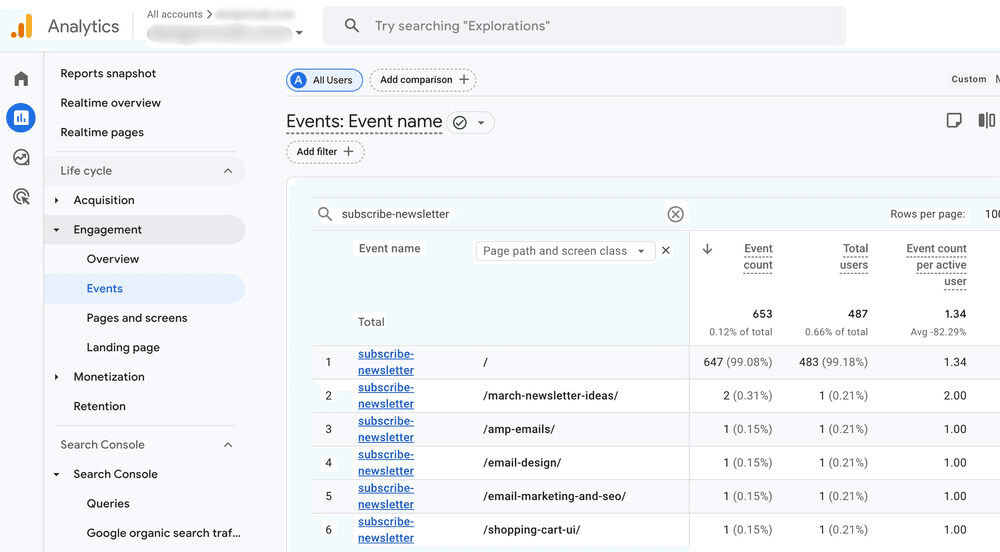Open the Insights note icon
1000x552 pixels.
pyautogui.click(x=954, y=121)
